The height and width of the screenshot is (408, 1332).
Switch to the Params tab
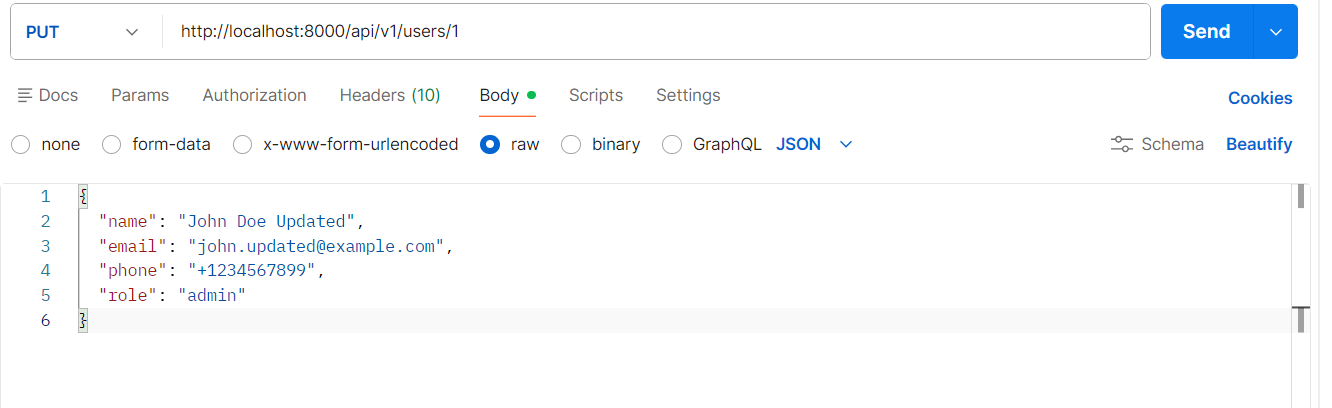[140, 96]
